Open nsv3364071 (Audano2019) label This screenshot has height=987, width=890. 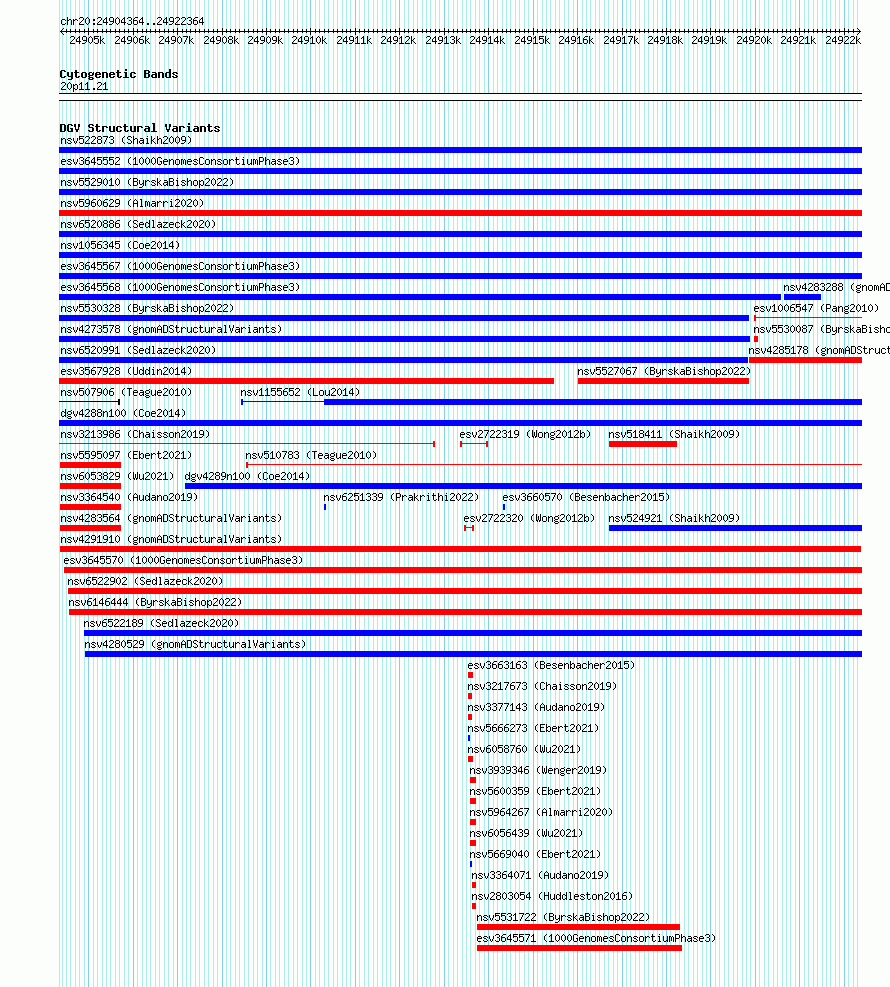(540, 875)
